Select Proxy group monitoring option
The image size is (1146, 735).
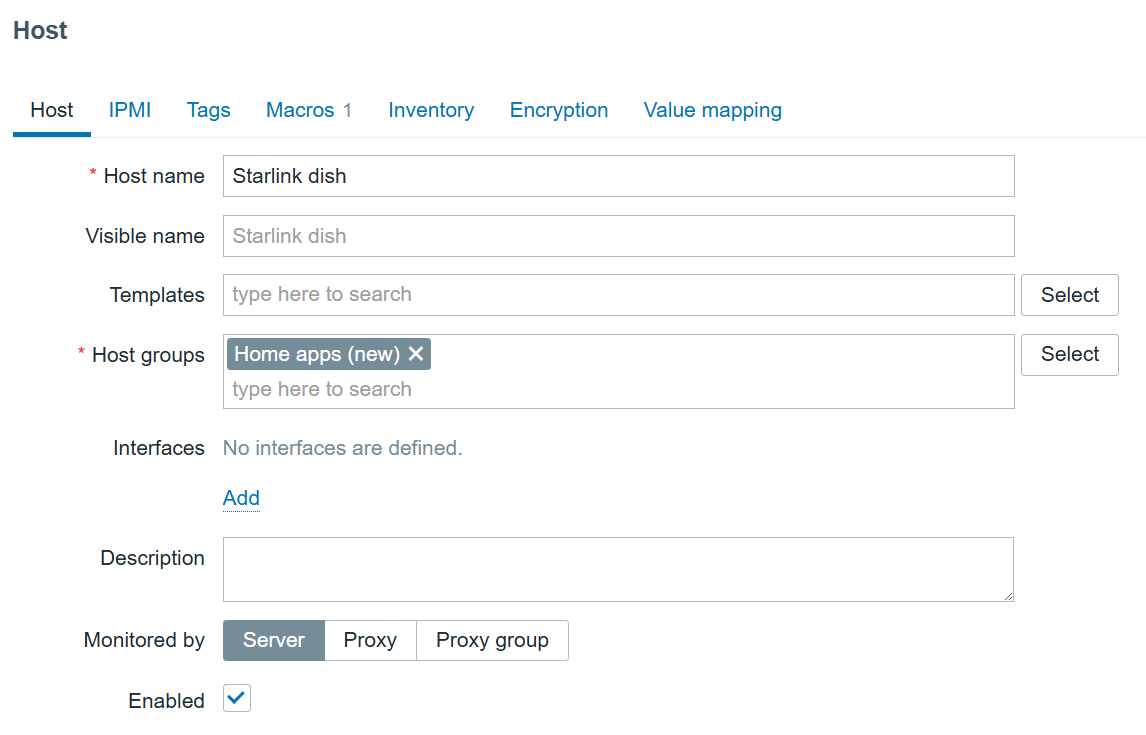point(492,640)
